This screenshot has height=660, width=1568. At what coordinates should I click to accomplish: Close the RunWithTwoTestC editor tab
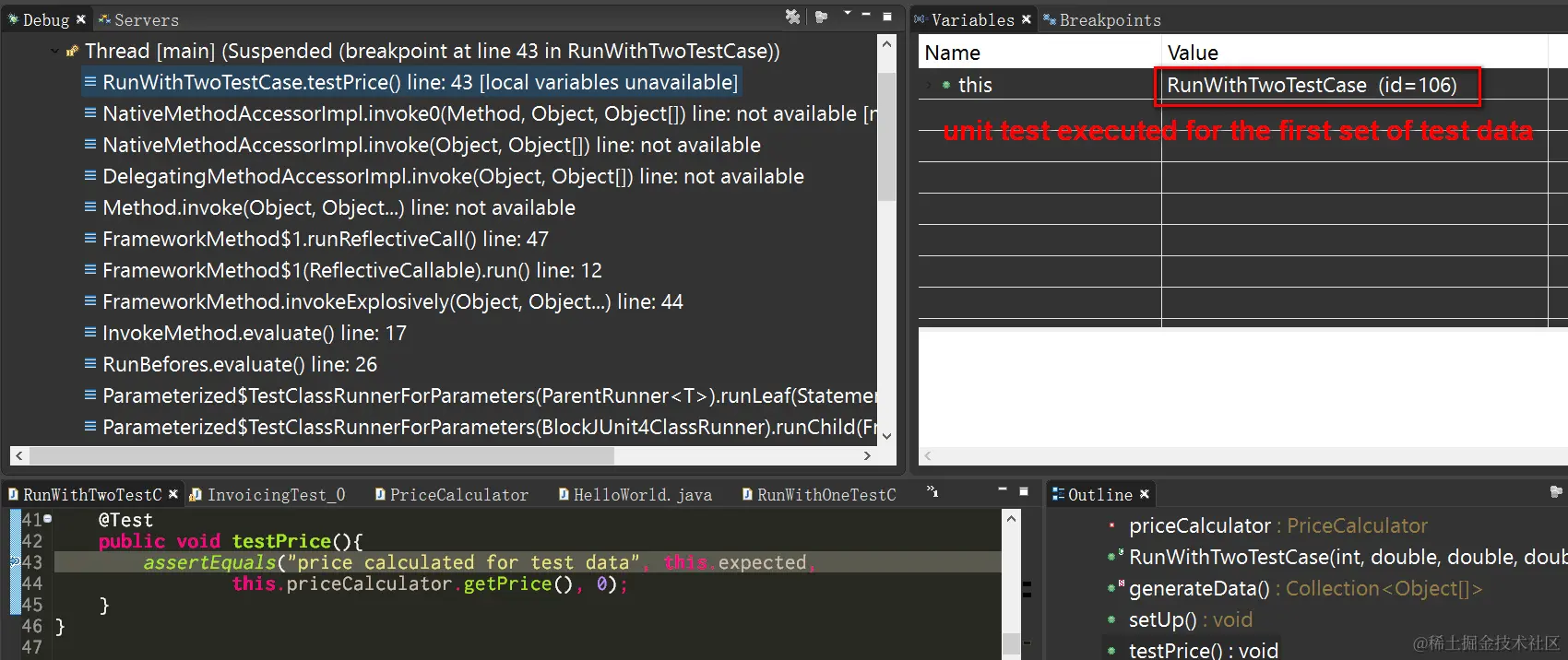point(173,495)
